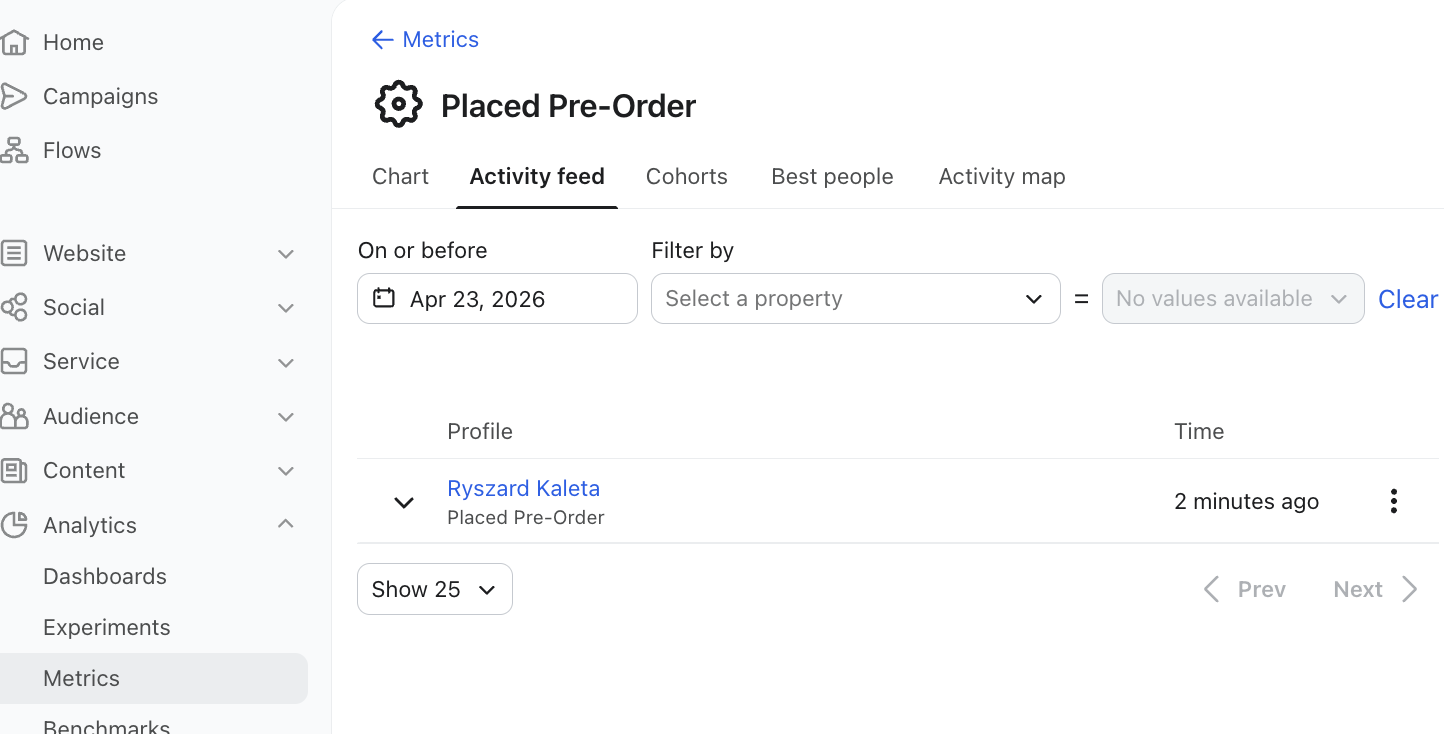Expand the Ryszard Kaleta event row
The image size is (1444, 734).
[x=404, y=502]
